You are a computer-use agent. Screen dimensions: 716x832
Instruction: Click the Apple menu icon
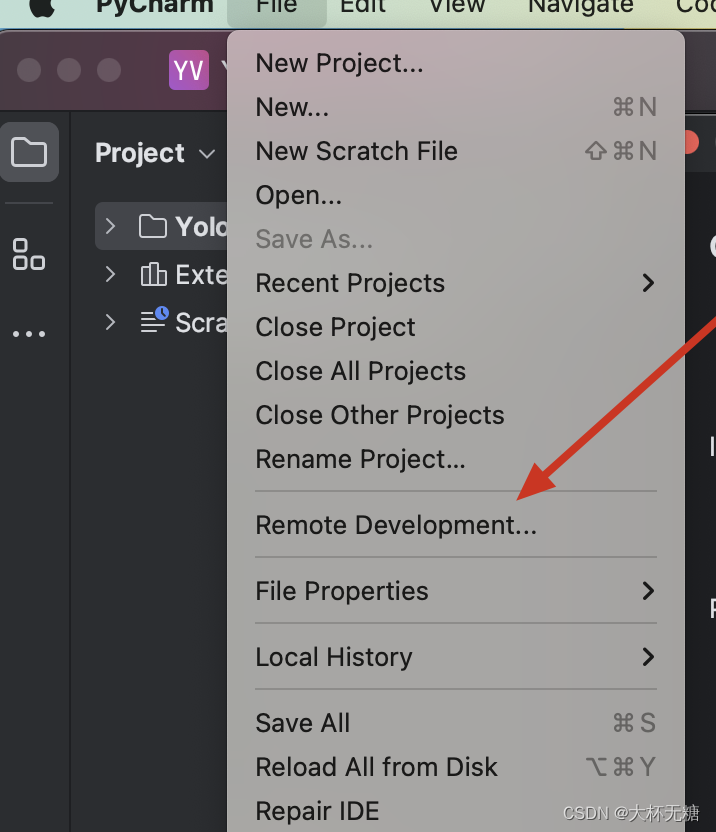[x=42, y=6]
